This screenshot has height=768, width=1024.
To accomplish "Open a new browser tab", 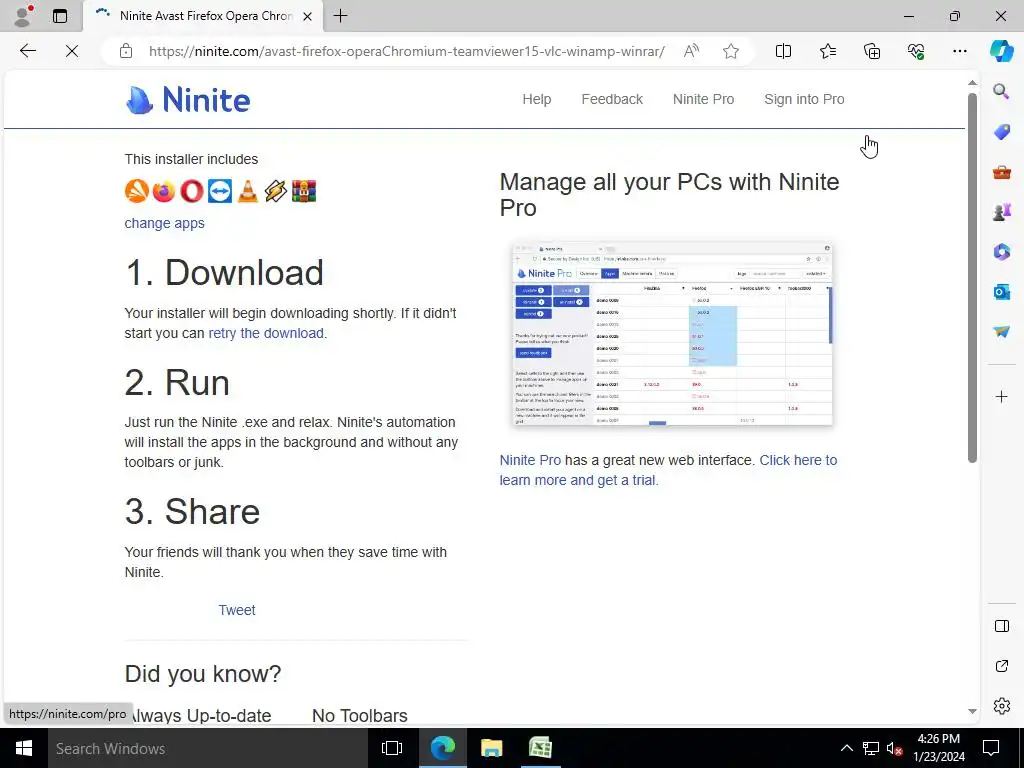I will click(x=340, y=16).
